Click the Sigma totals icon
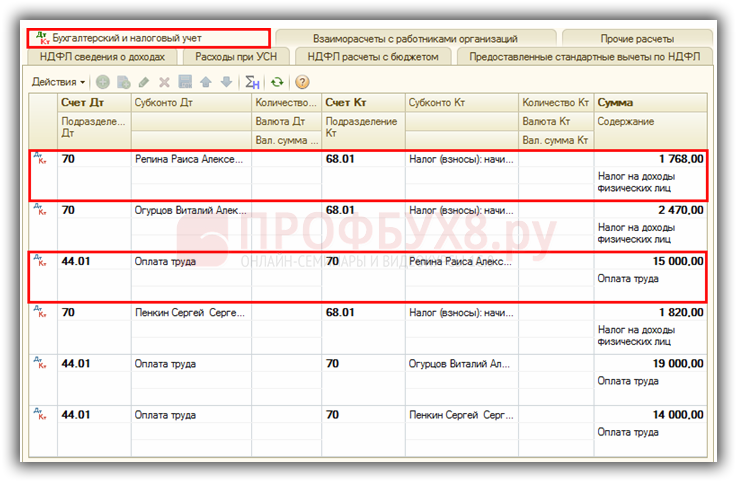737x482 pixels. [252, 82]
